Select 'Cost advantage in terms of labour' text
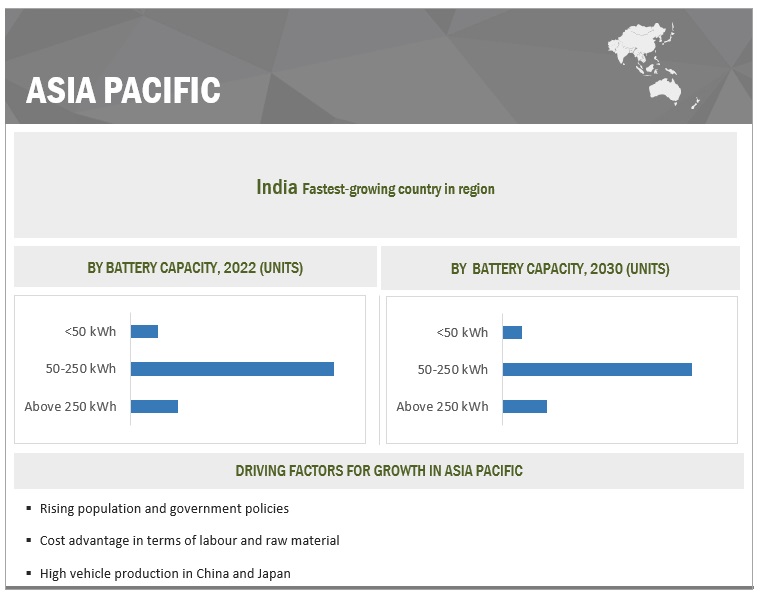Image resolution: width=763 pixels, height=594 pixels. click(x=189, y=541)
